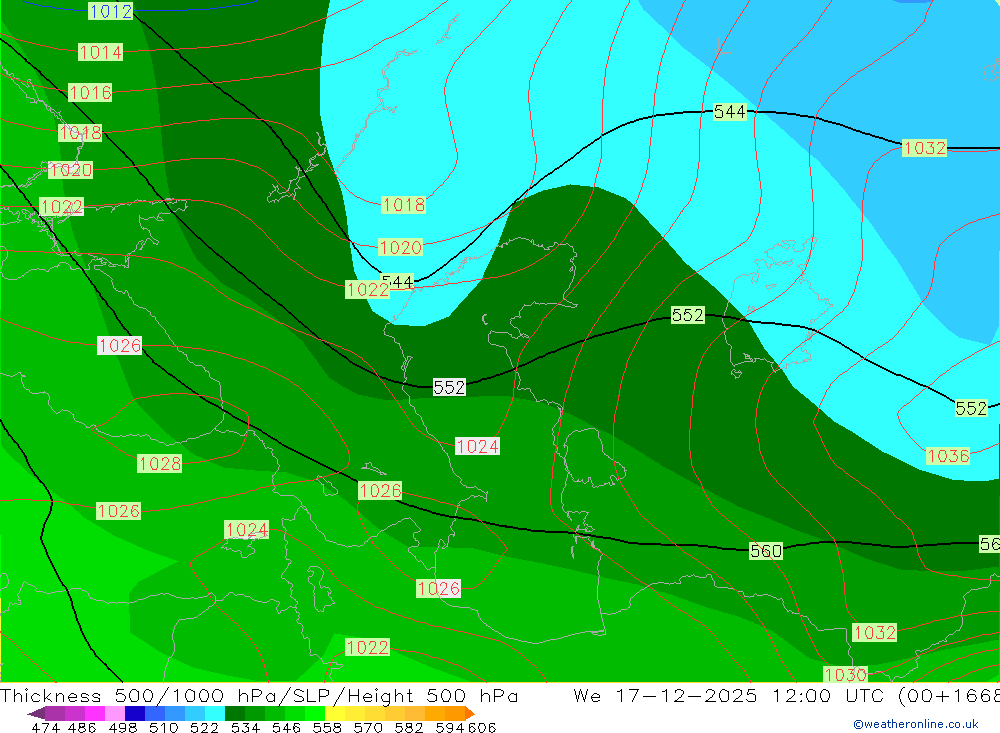Image resolution: width=1000 pixels, height=733 pixels.
Task: Click the 1018 label on the cyan area
Action: click(403, 205)
